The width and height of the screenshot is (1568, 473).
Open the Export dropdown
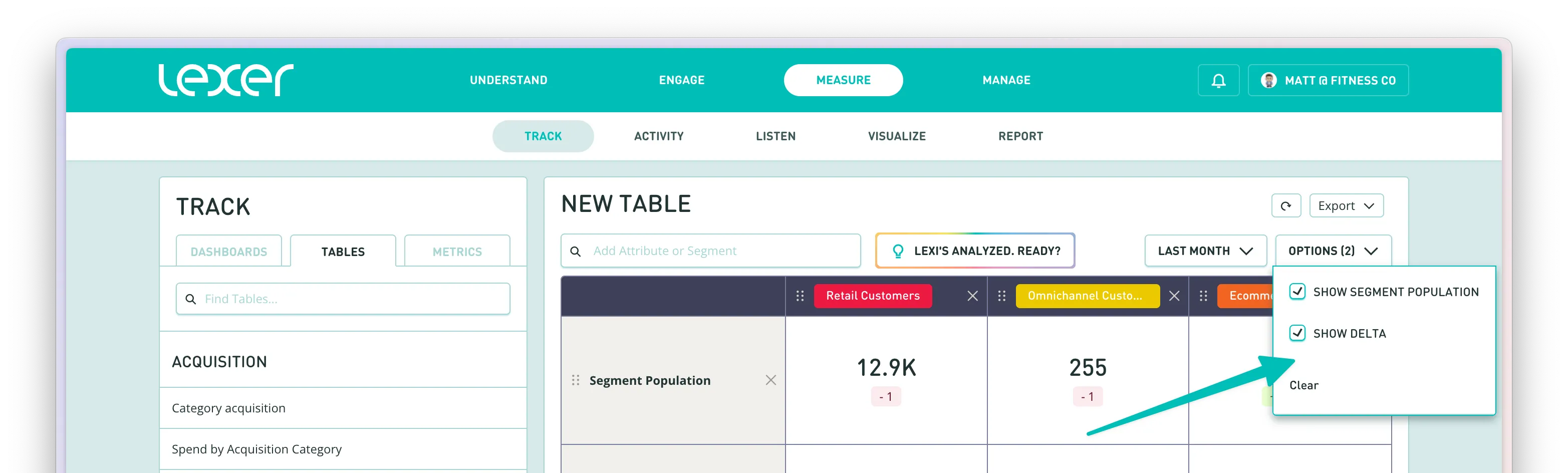(1346, 206)
